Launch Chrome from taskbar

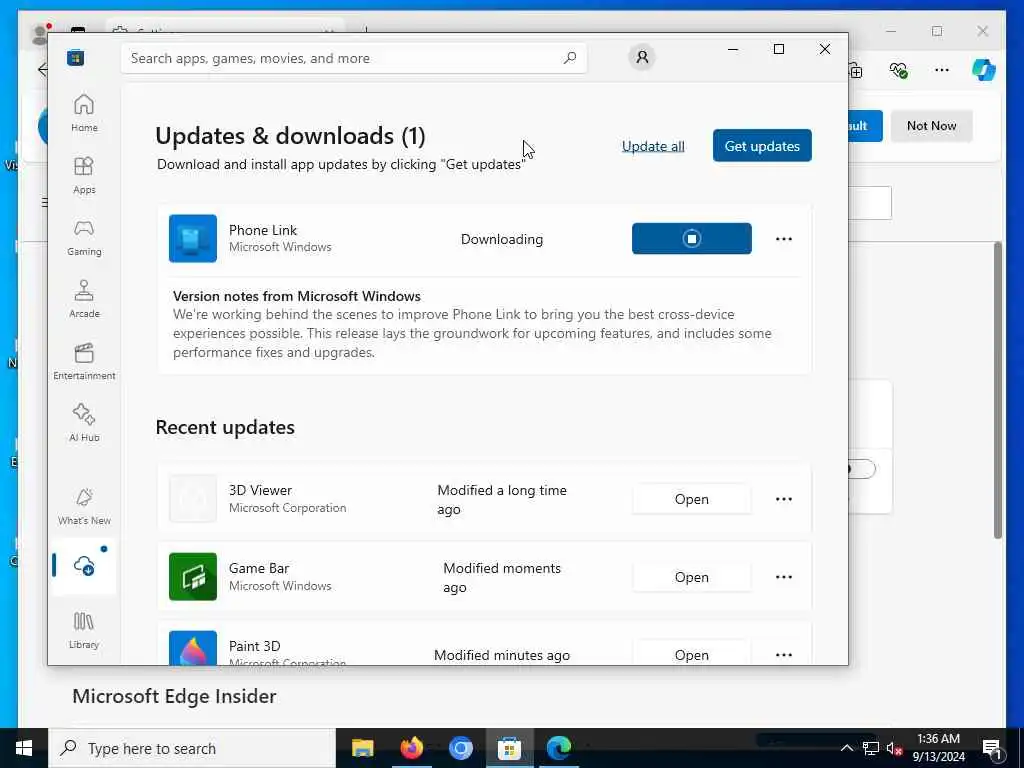point(460,748)
